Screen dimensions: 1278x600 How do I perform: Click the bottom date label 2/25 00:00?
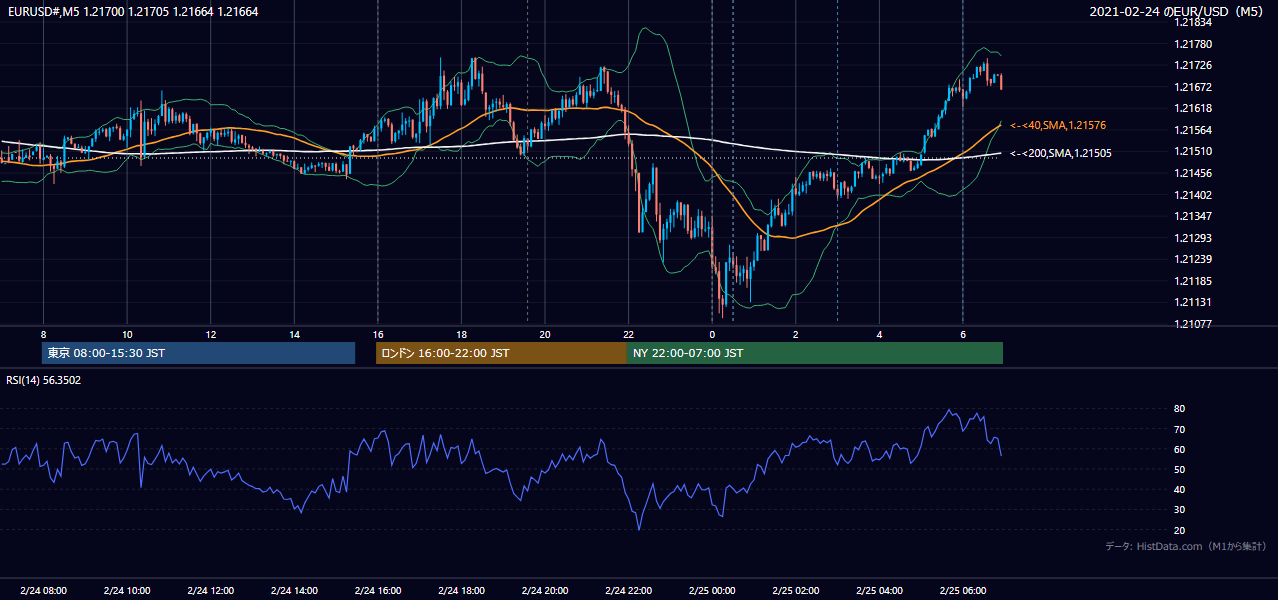712,591
